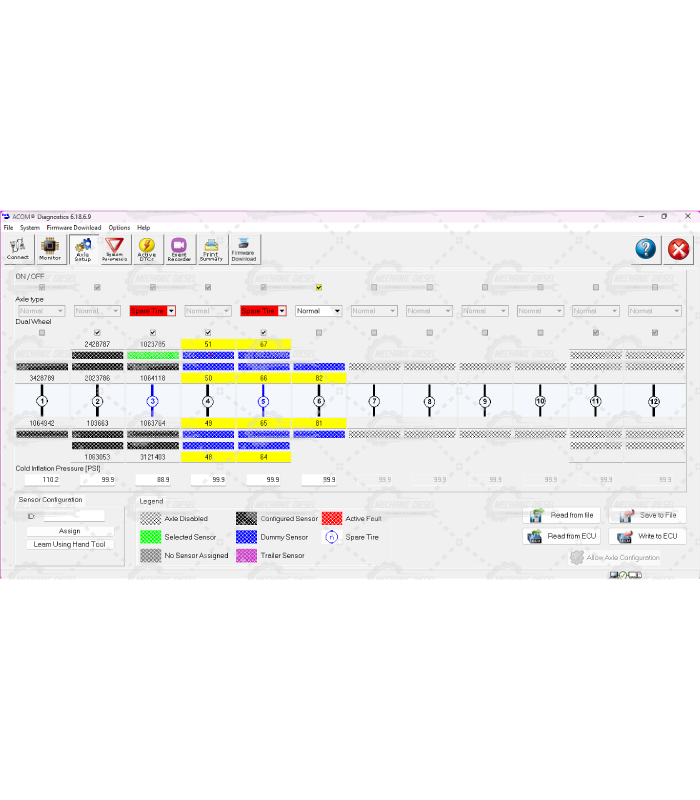Click the Connect toolbar icon
Viewport: 700px width, 800px height.
(x=18, y=249)
